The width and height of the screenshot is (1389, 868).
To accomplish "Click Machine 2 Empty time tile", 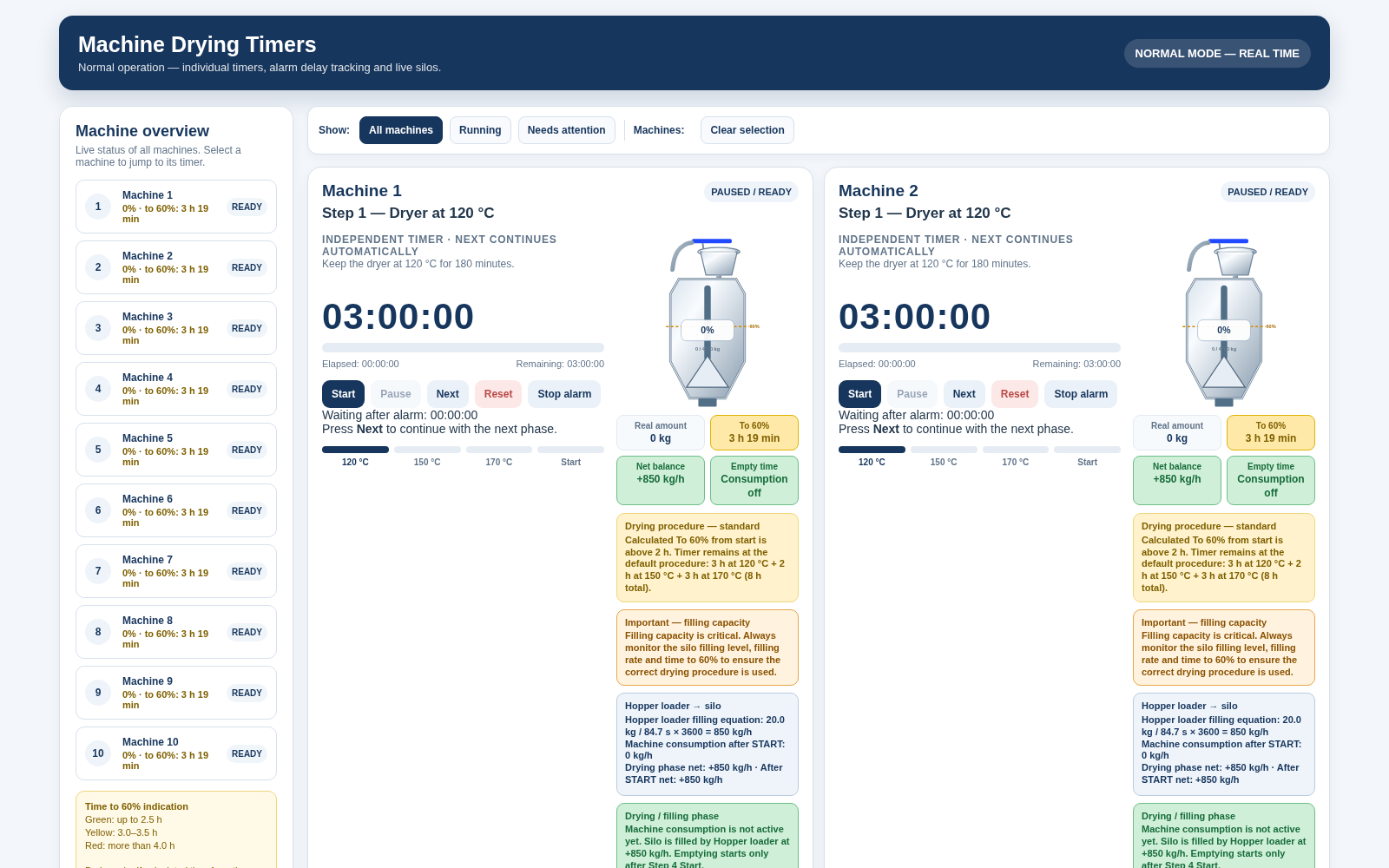I will (x=1271, y=480).
